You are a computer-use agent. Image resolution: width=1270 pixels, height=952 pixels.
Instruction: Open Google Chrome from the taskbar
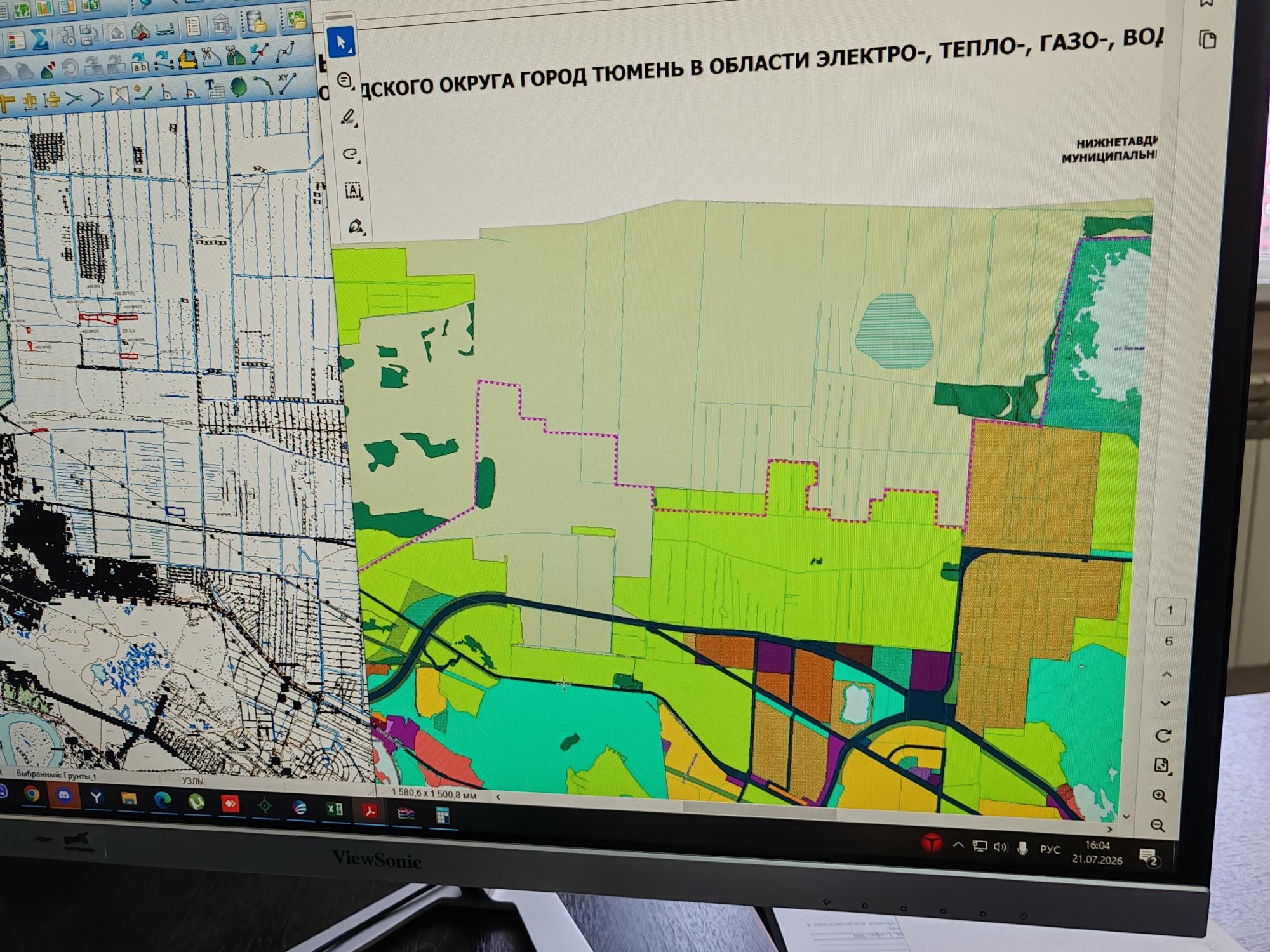(x=32, y=794)
